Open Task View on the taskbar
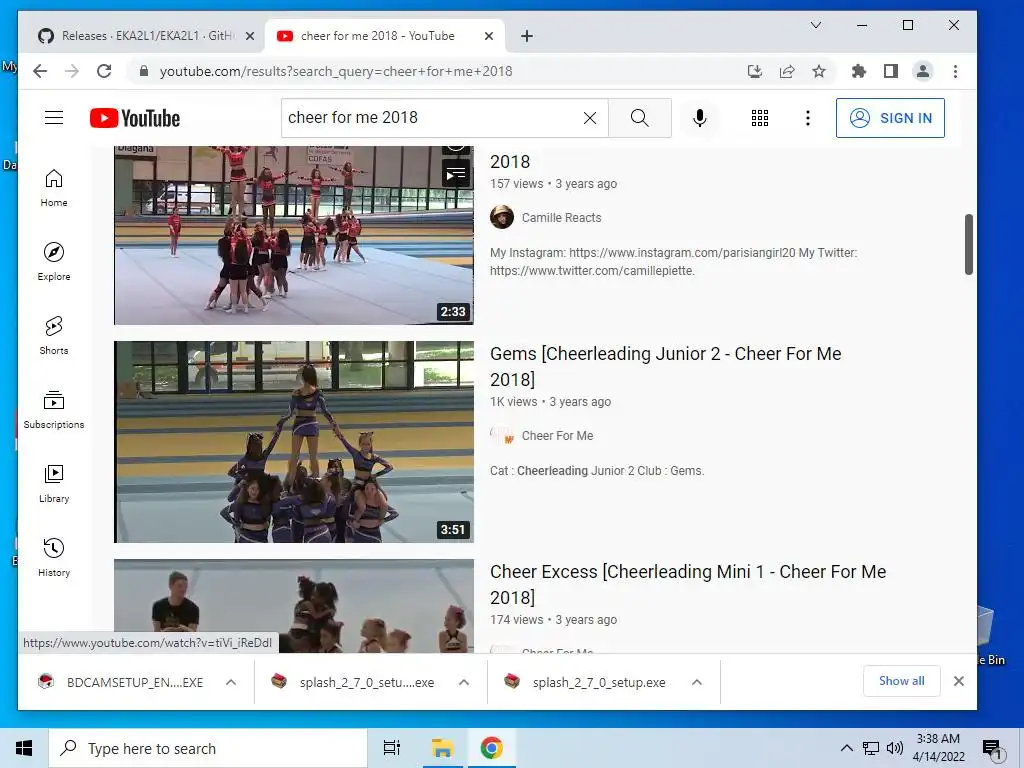Screen dimensions: 1024x768 click(391, 748)
